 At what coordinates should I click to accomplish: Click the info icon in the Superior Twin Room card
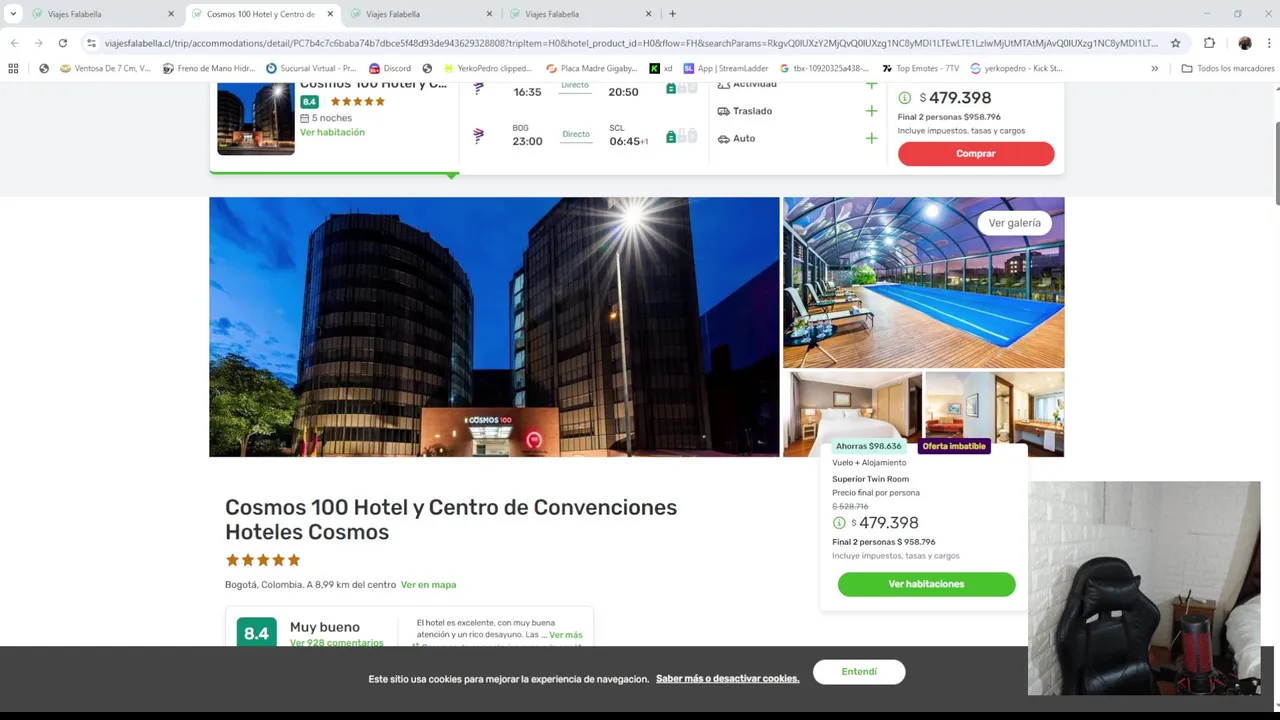[839, 523]
